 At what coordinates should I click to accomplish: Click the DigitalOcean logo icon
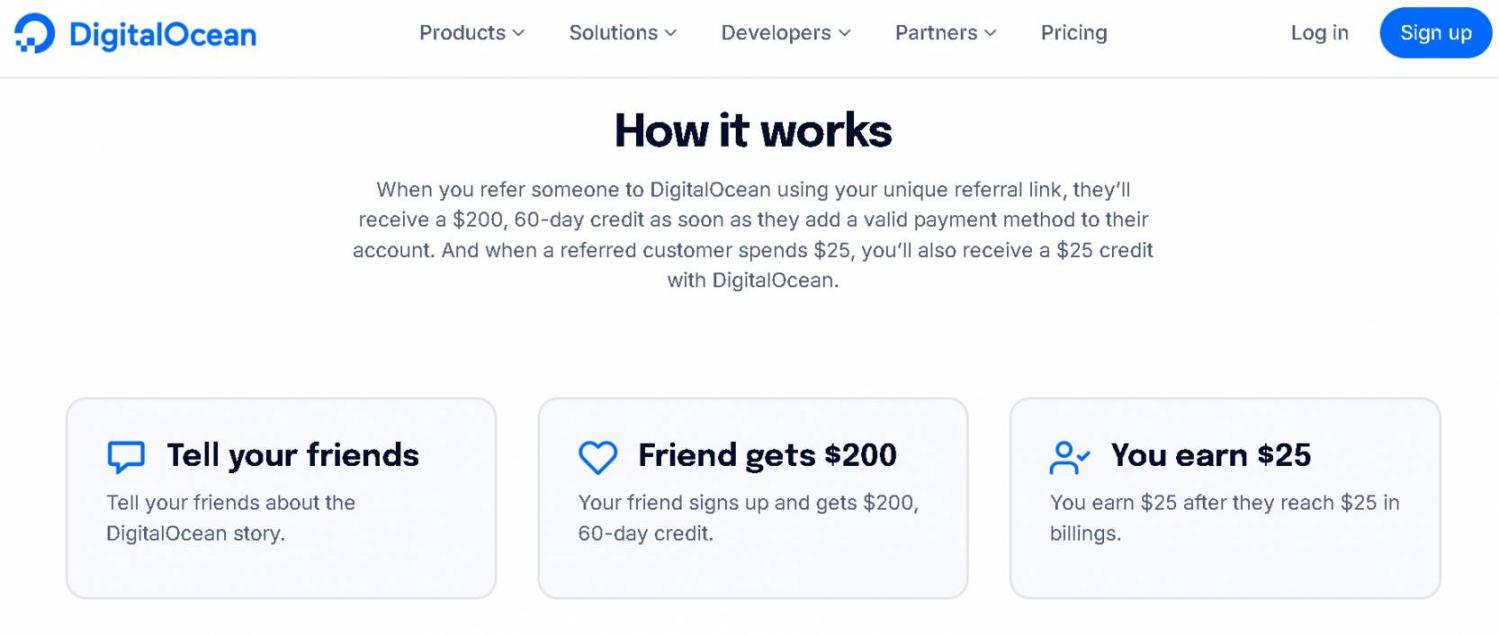pyautogui.click(x=36, y=33)
